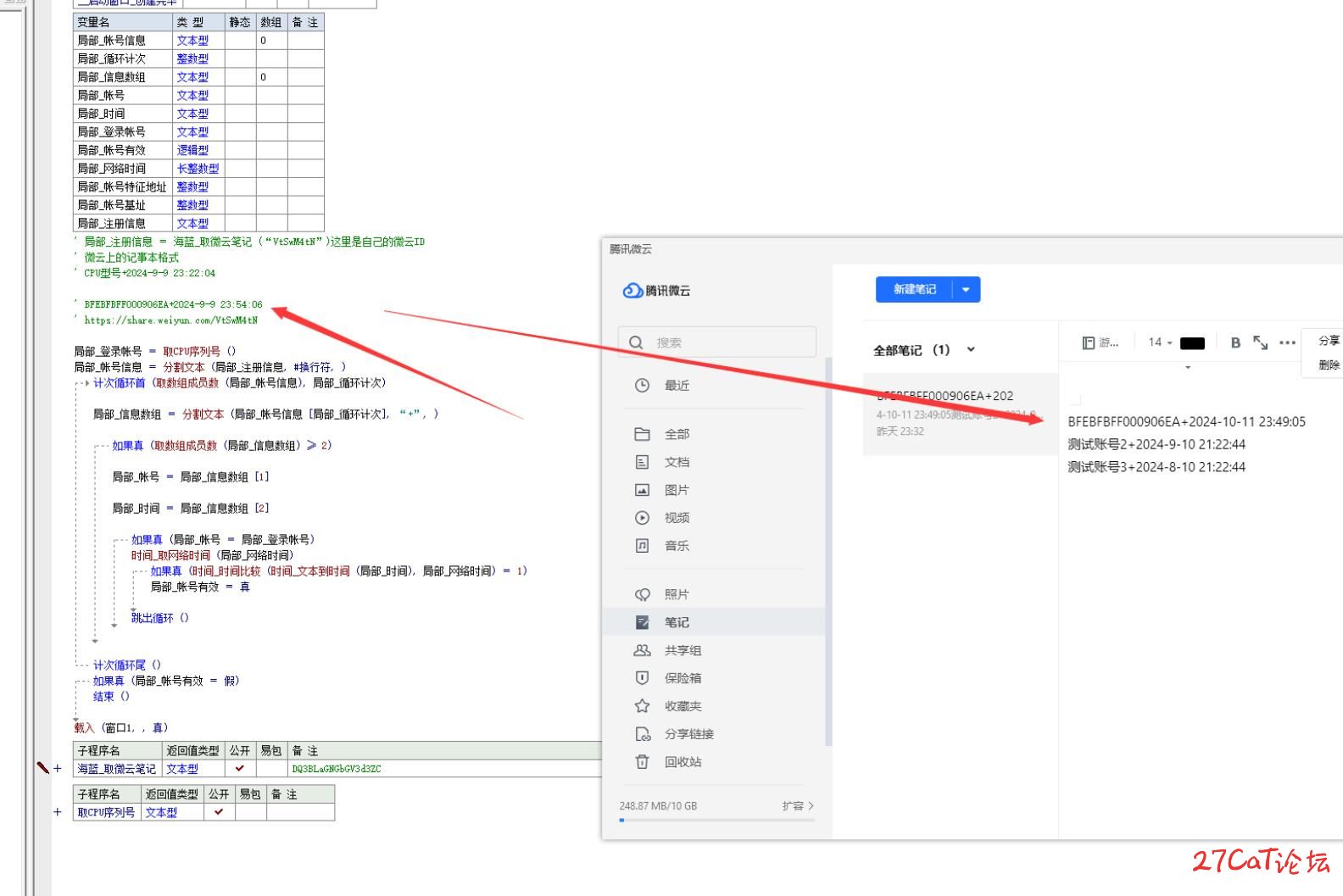1343x896 pixels.
Task: Open 文档 (Documents) icon in sidebar
Action: point(642,462)
